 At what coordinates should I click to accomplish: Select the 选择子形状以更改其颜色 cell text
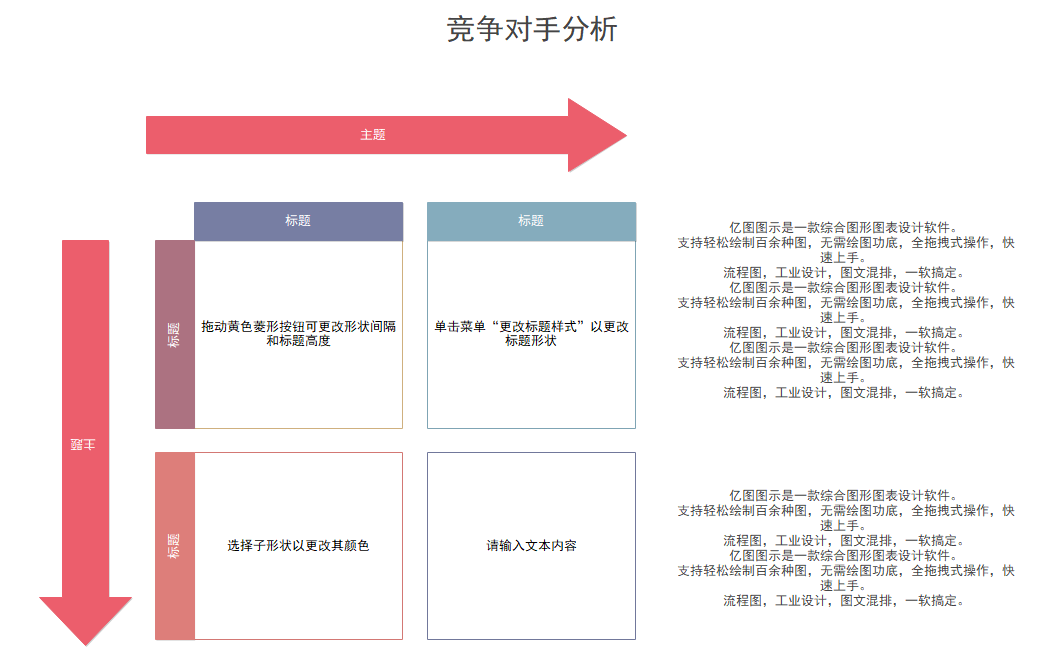[x=298, y=546]
